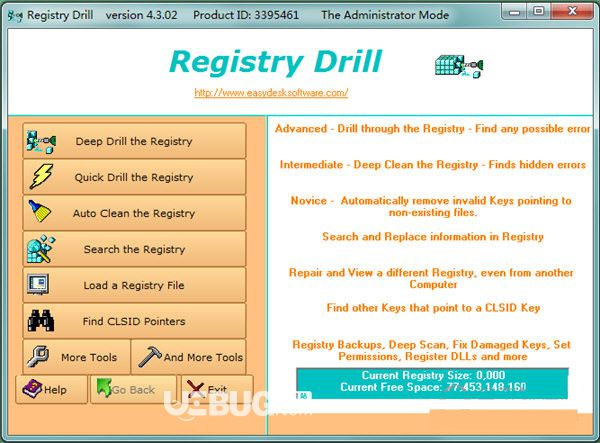Screen dimensions: 600x443
Task: Click 'Advanced - Drill through the Registry' description
Action: pos(432,129)
